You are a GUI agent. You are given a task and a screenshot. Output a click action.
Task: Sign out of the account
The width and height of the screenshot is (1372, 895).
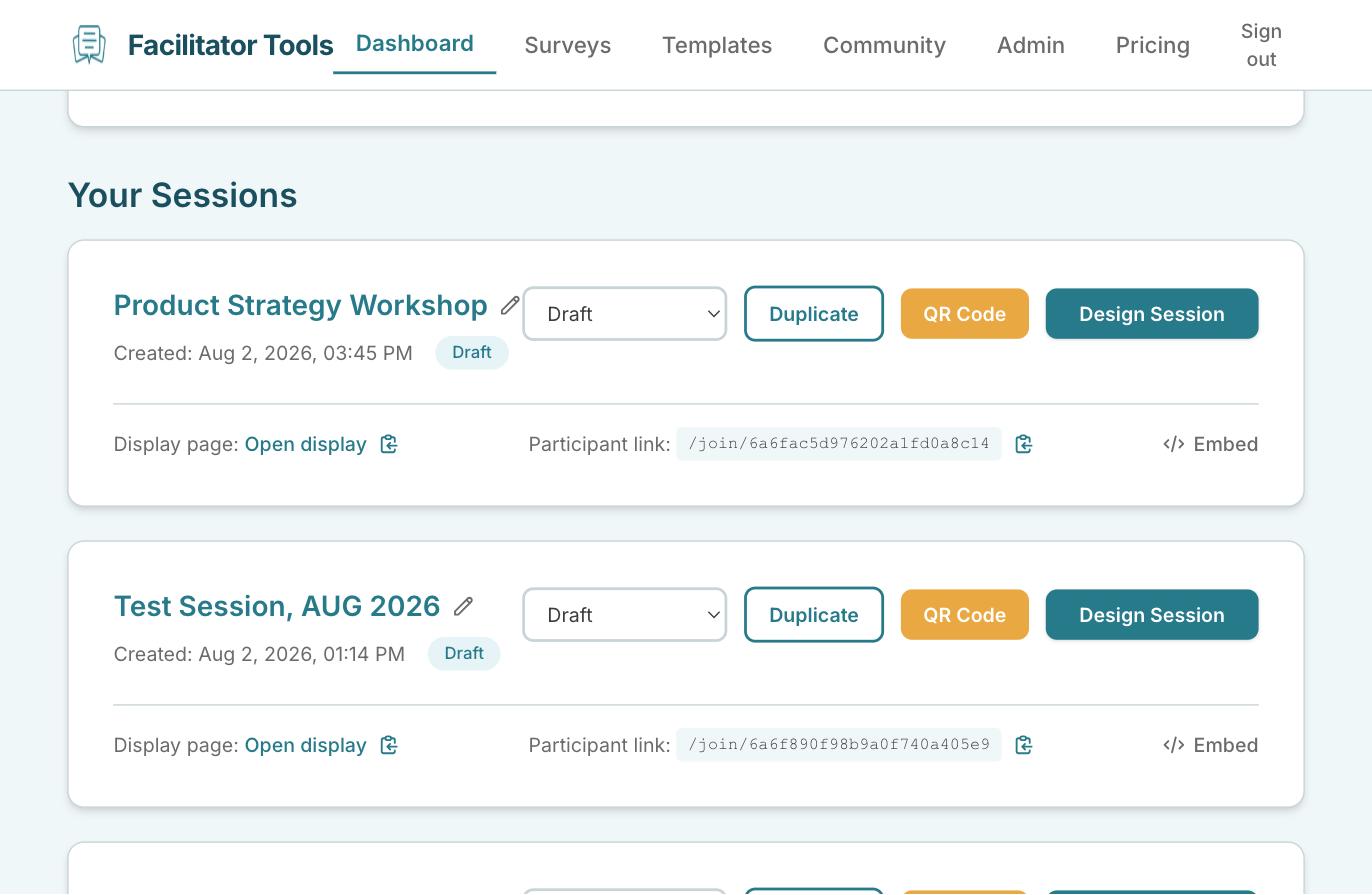point(1261,45)
